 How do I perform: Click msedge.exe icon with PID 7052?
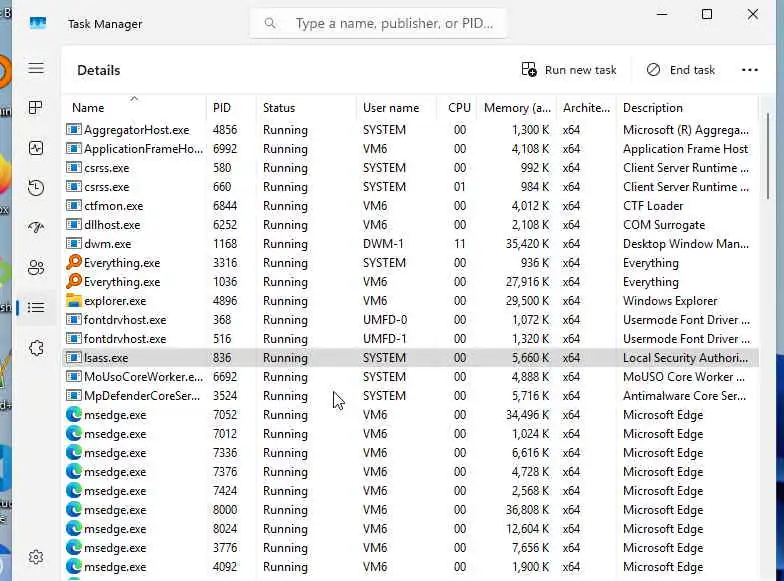[x=74, y=414]
